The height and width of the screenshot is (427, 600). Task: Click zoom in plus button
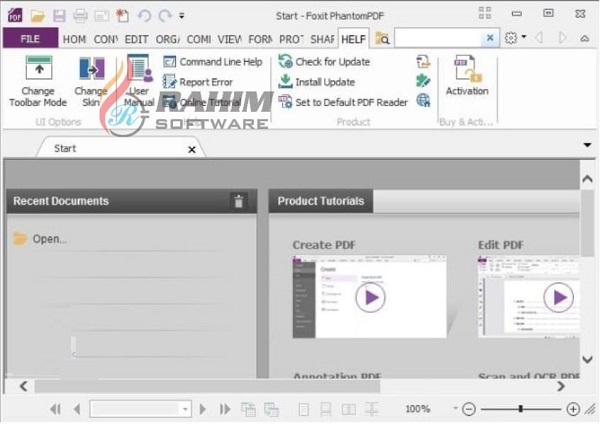coord(573,409)
